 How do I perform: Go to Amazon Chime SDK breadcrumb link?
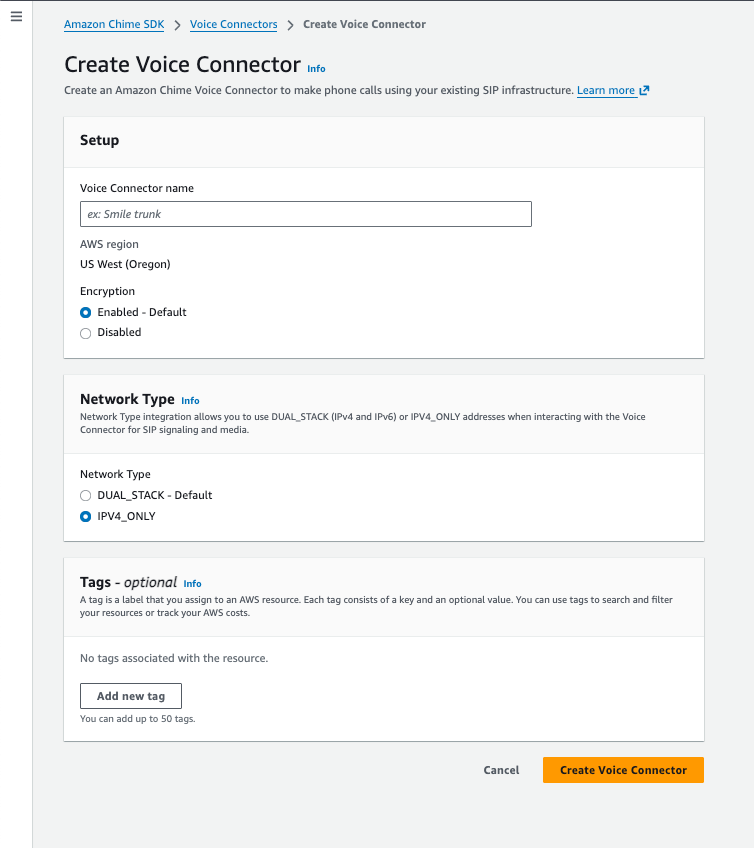point(113,24)
